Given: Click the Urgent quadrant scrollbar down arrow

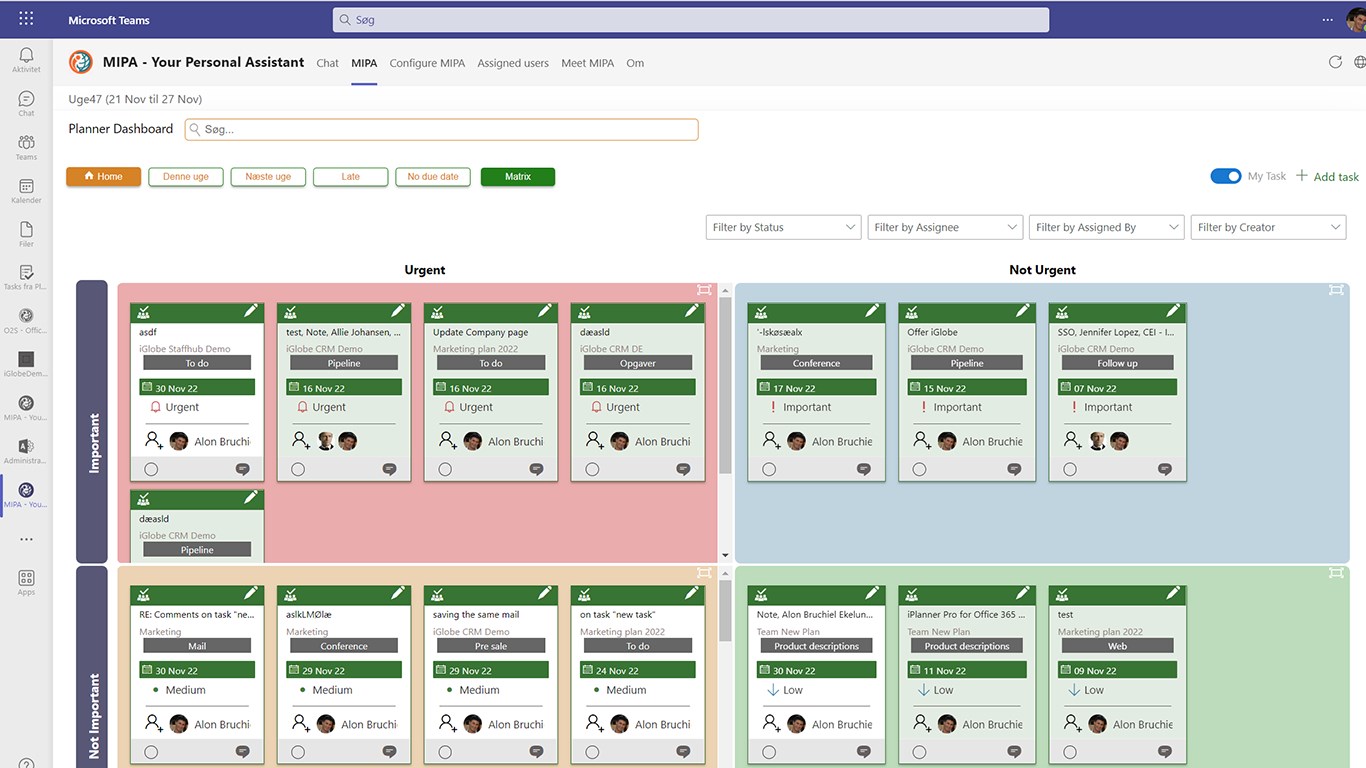Looking at the screenshot, I should [725, 555].
